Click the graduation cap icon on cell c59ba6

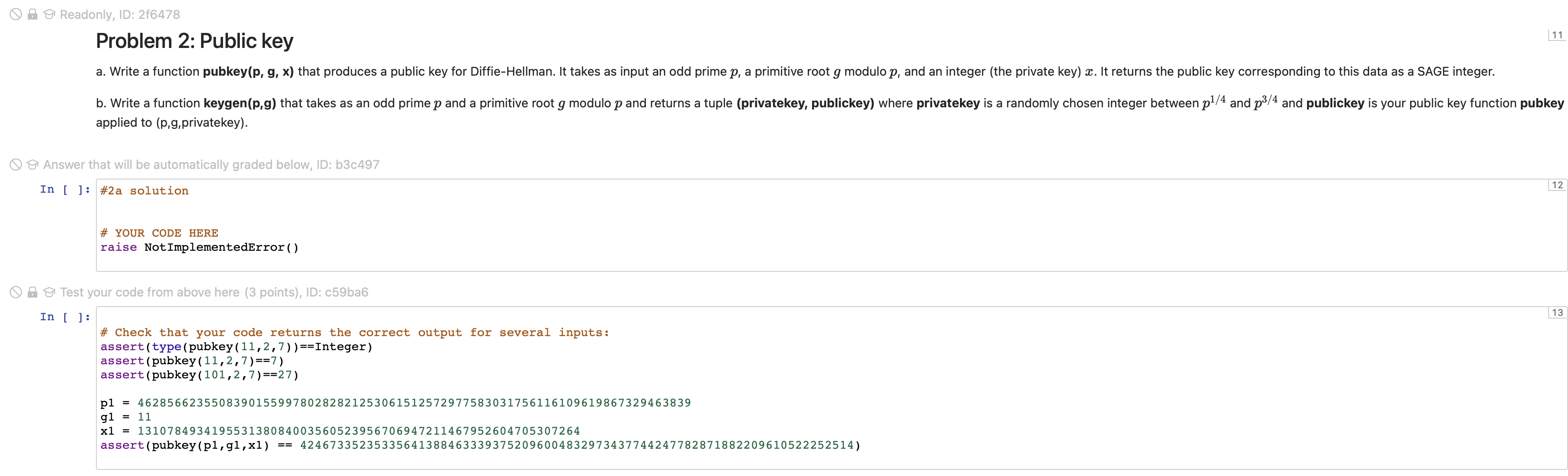(49, 292)
